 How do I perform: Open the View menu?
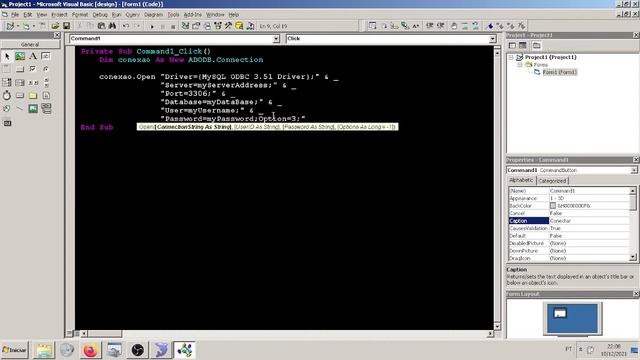[x=42, y=15]
